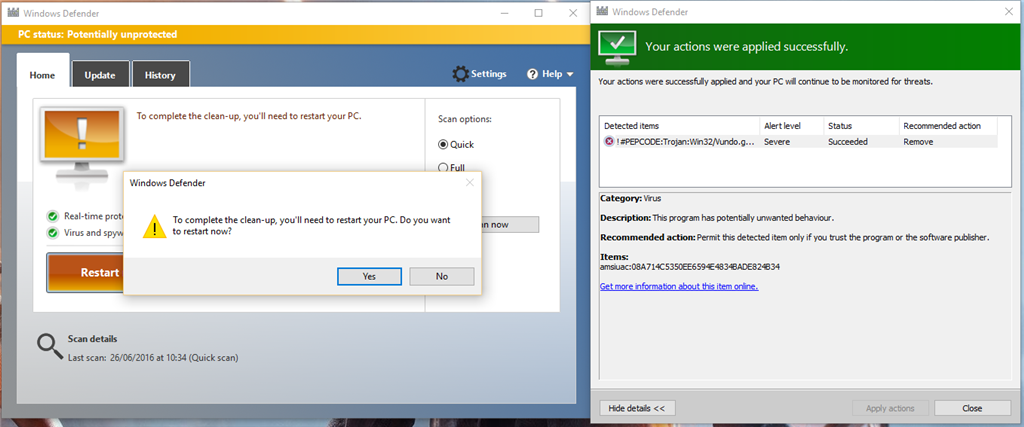Open the Help question mark icon

(x=532, y=74)
